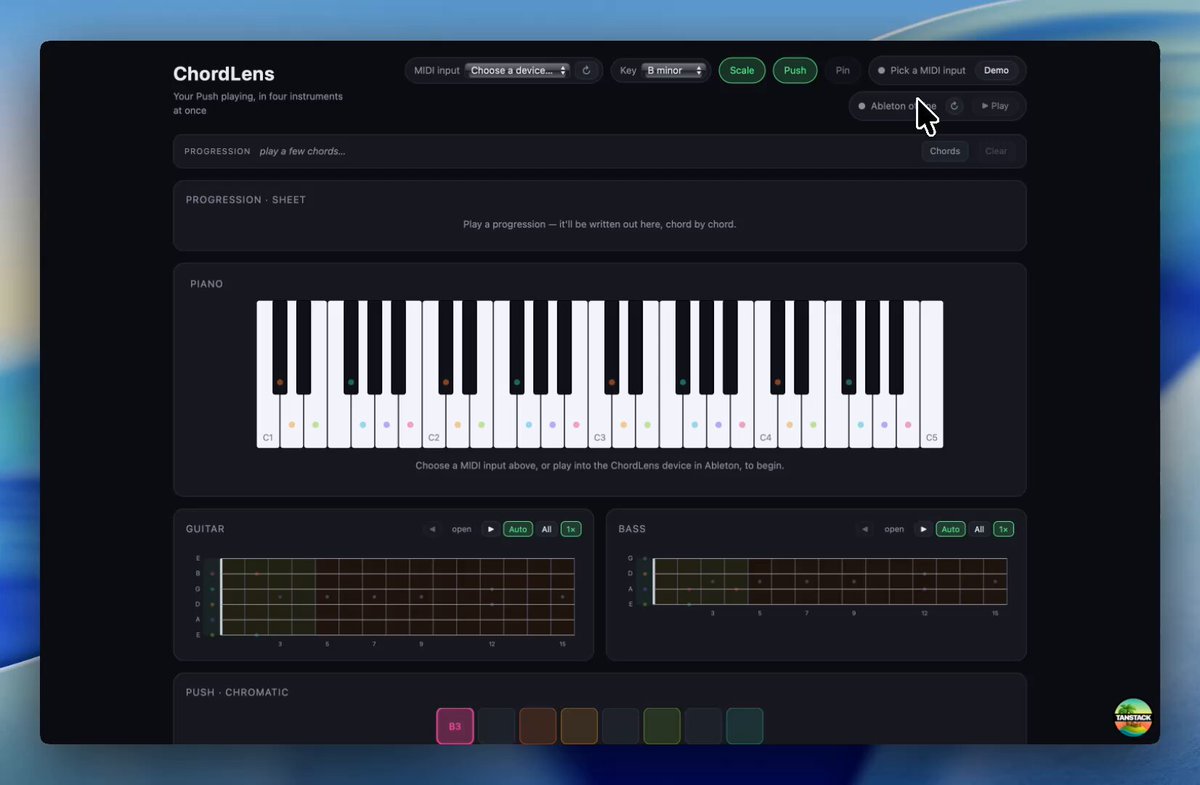Launch the Demo mode button
This screenshot has height=785, width=1200.
(x=996, y=71)
